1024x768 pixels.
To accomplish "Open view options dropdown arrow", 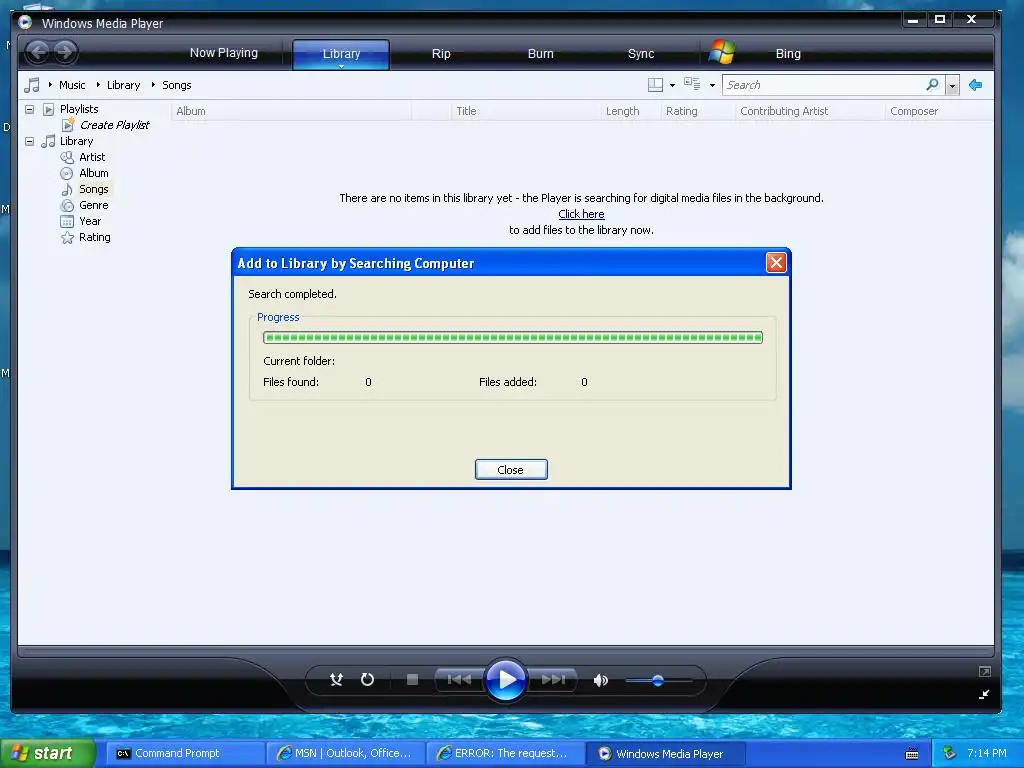I will click(712, 86).
